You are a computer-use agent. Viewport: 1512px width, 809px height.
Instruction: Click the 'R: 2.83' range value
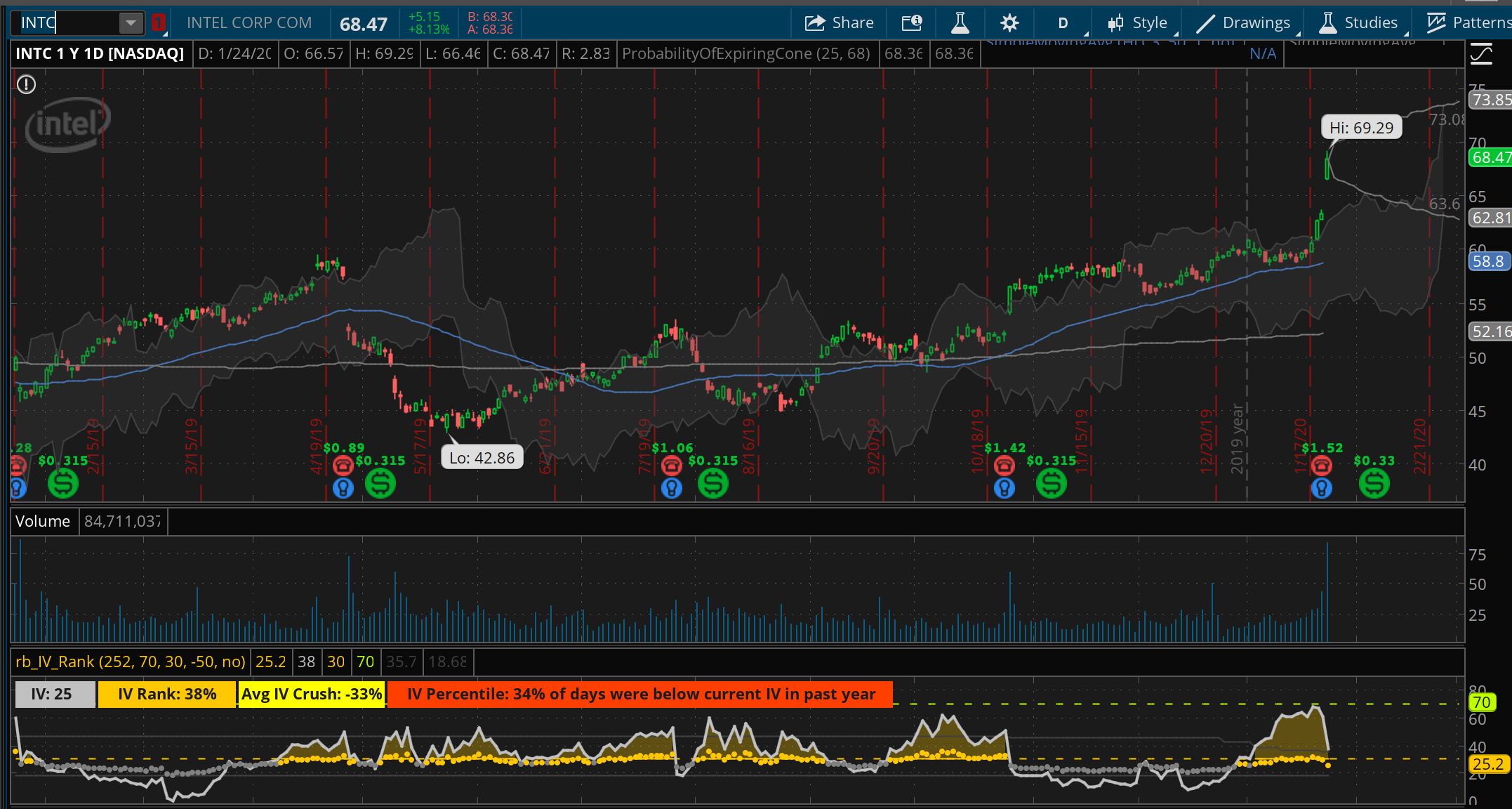(586, 54)
